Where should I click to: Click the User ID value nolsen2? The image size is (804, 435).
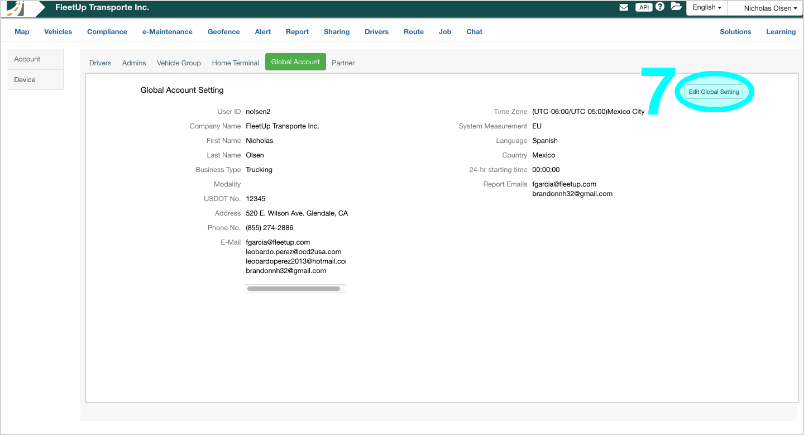(x=258, y=112)
